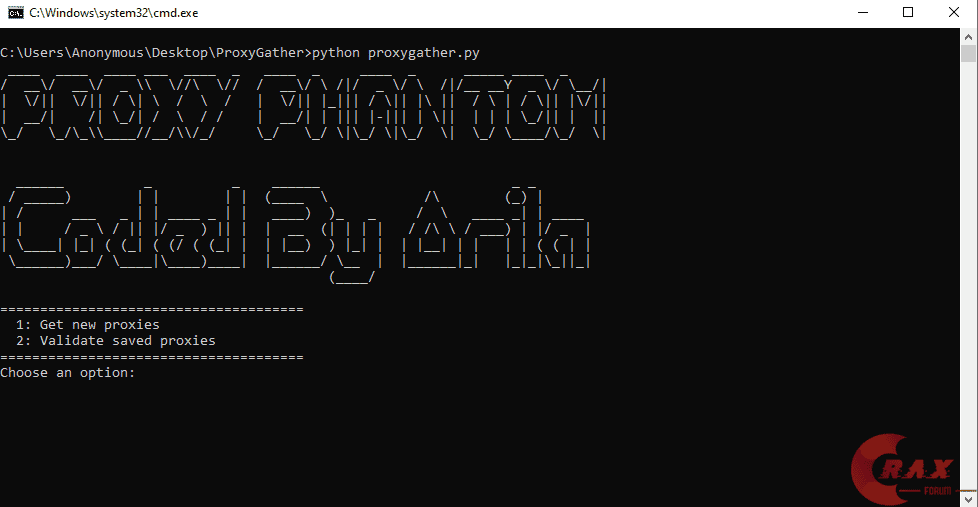Click the Crax Forum watermark logo

coord(902,469)
